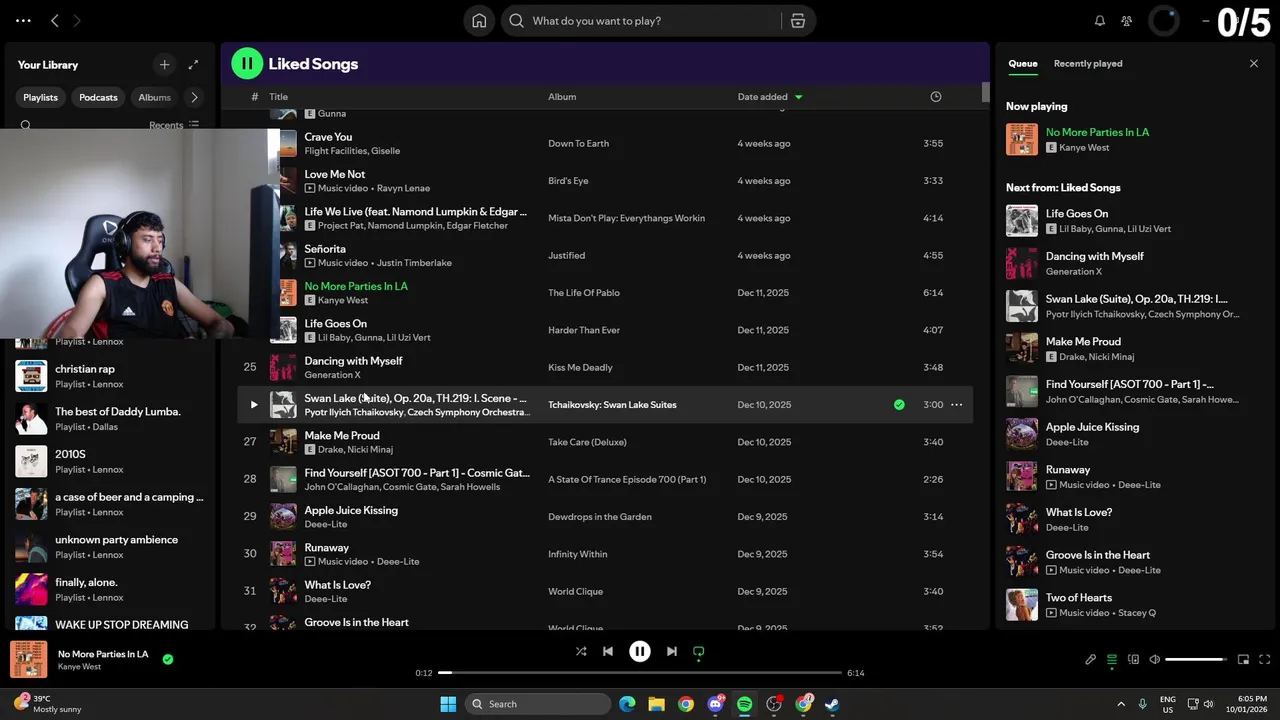This screenshot has height=720, width=1280.
Task: Toggle repeat mode
Action: point(699,651)
